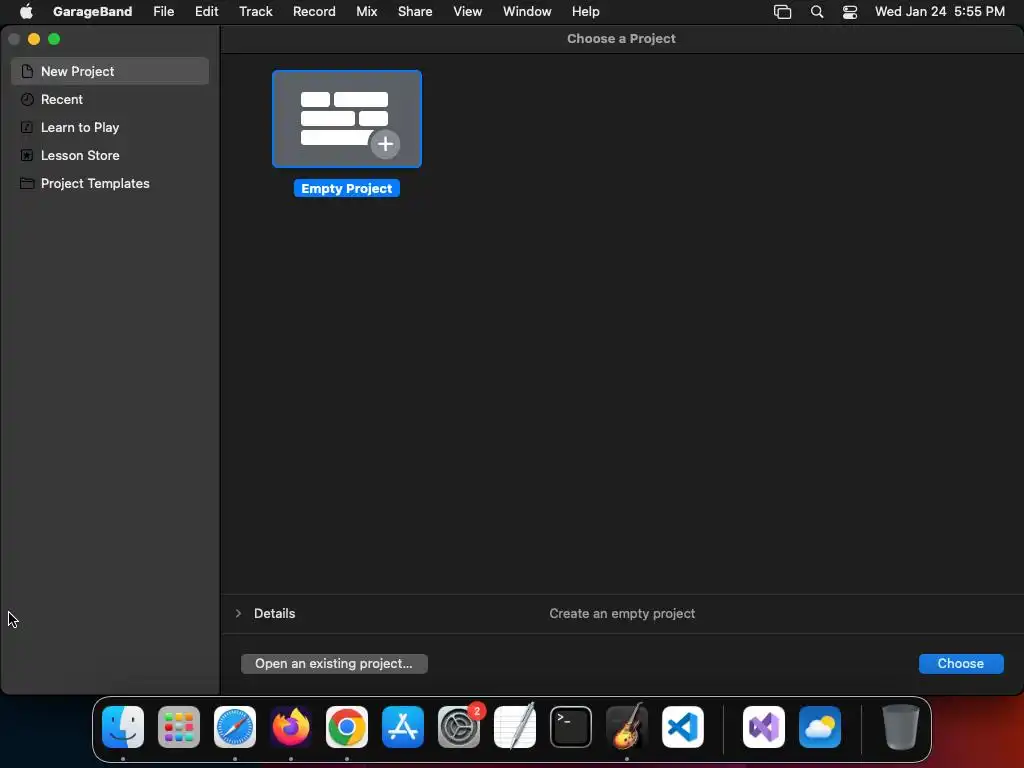Viewport: 1024px width, 768px height.
Task: Open TextEdit from the Dock
Action: tap(515, 726)
